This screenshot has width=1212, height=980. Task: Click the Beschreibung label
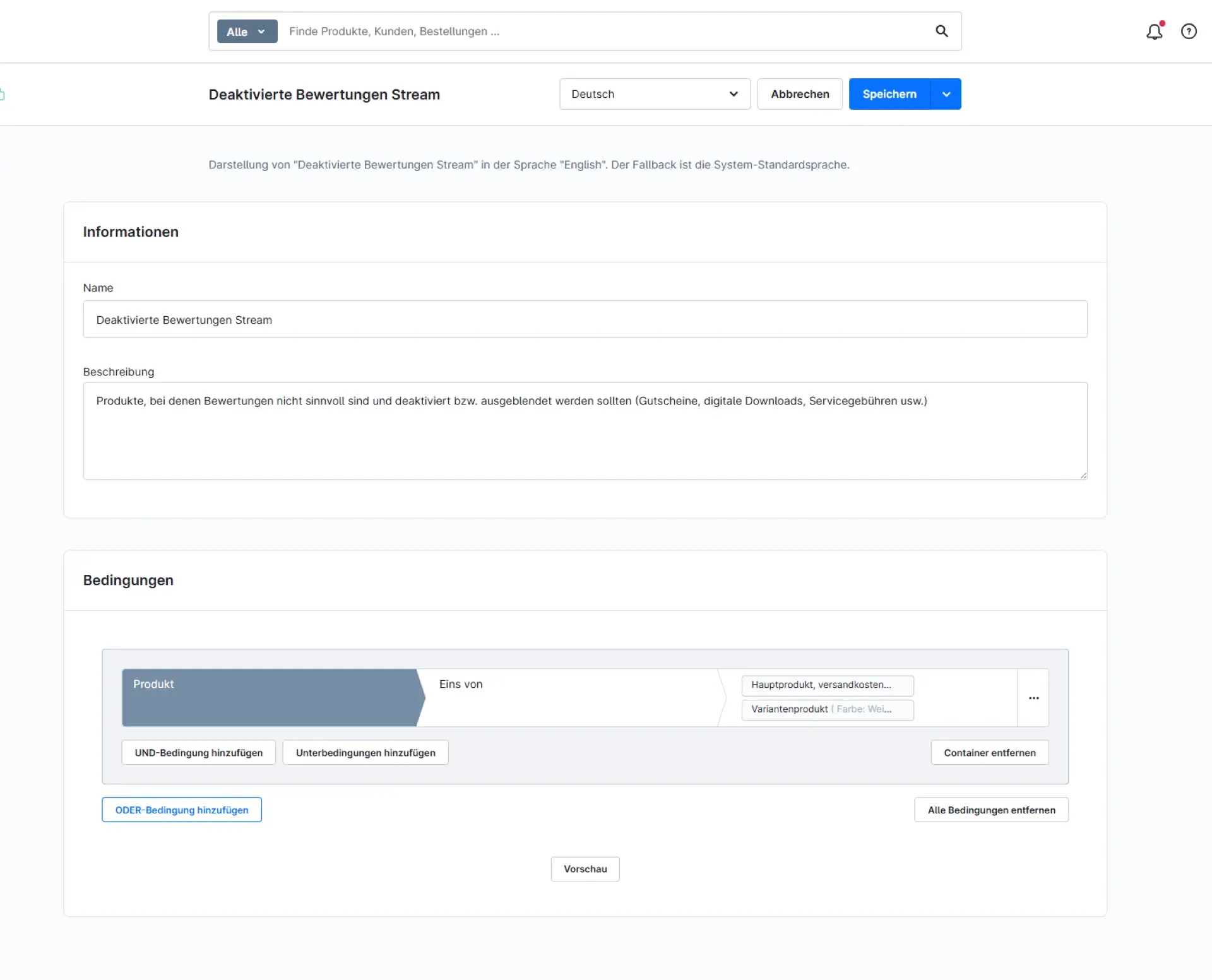119,372
